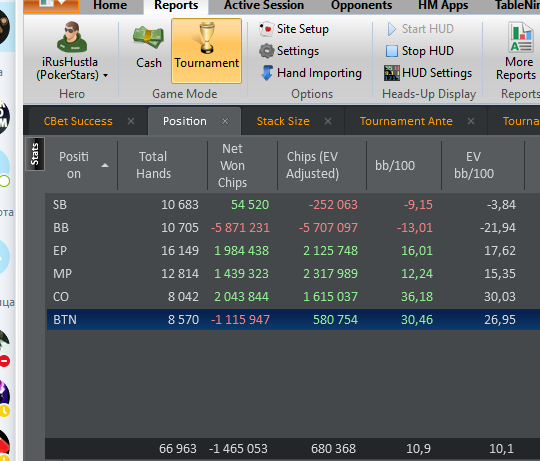This screenshot has width=540, height=461.
Task: Click the -5 871 231 net won cell
Action: coord(240,228)
